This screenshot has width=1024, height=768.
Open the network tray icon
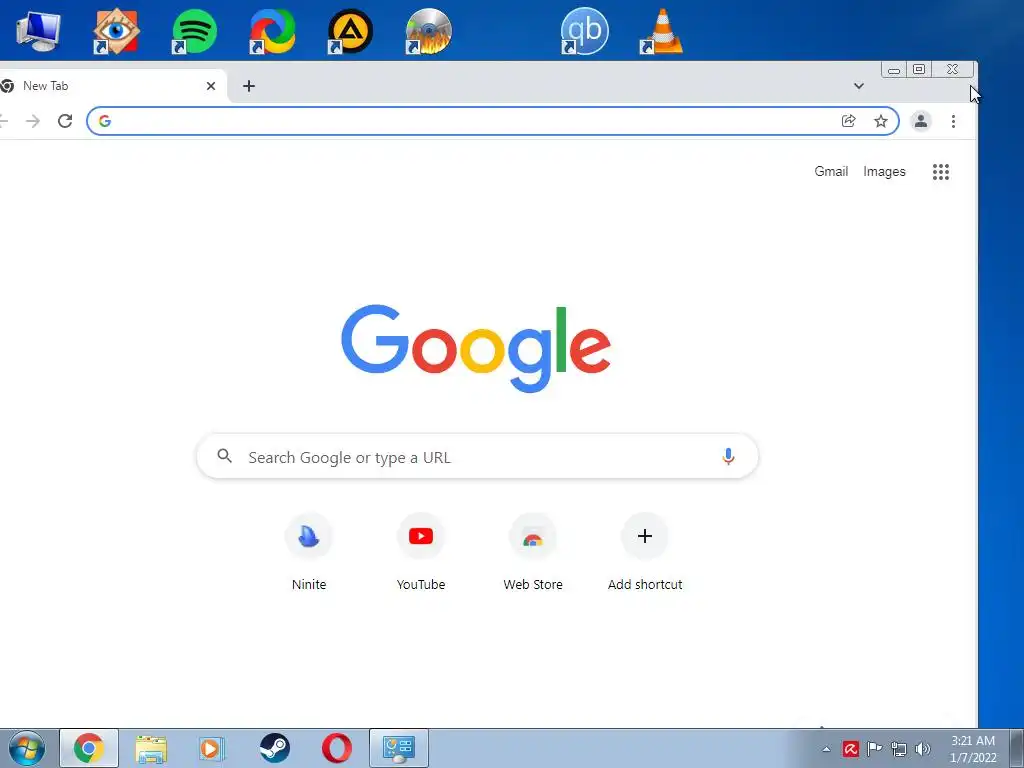[899, 749]
